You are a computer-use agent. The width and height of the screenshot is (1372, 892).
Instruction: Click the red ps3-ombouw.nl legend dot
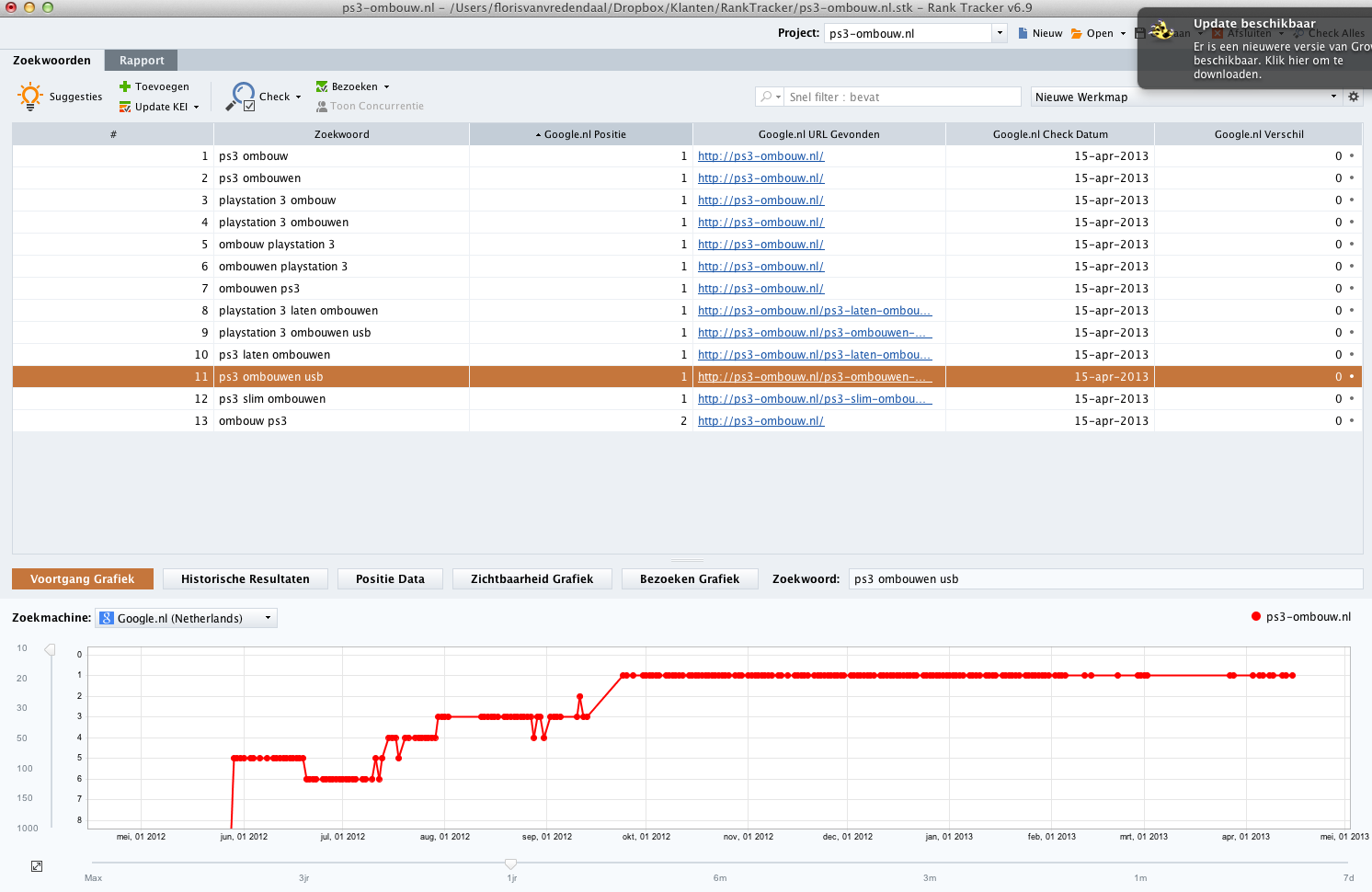click(x=1256, y=616)
